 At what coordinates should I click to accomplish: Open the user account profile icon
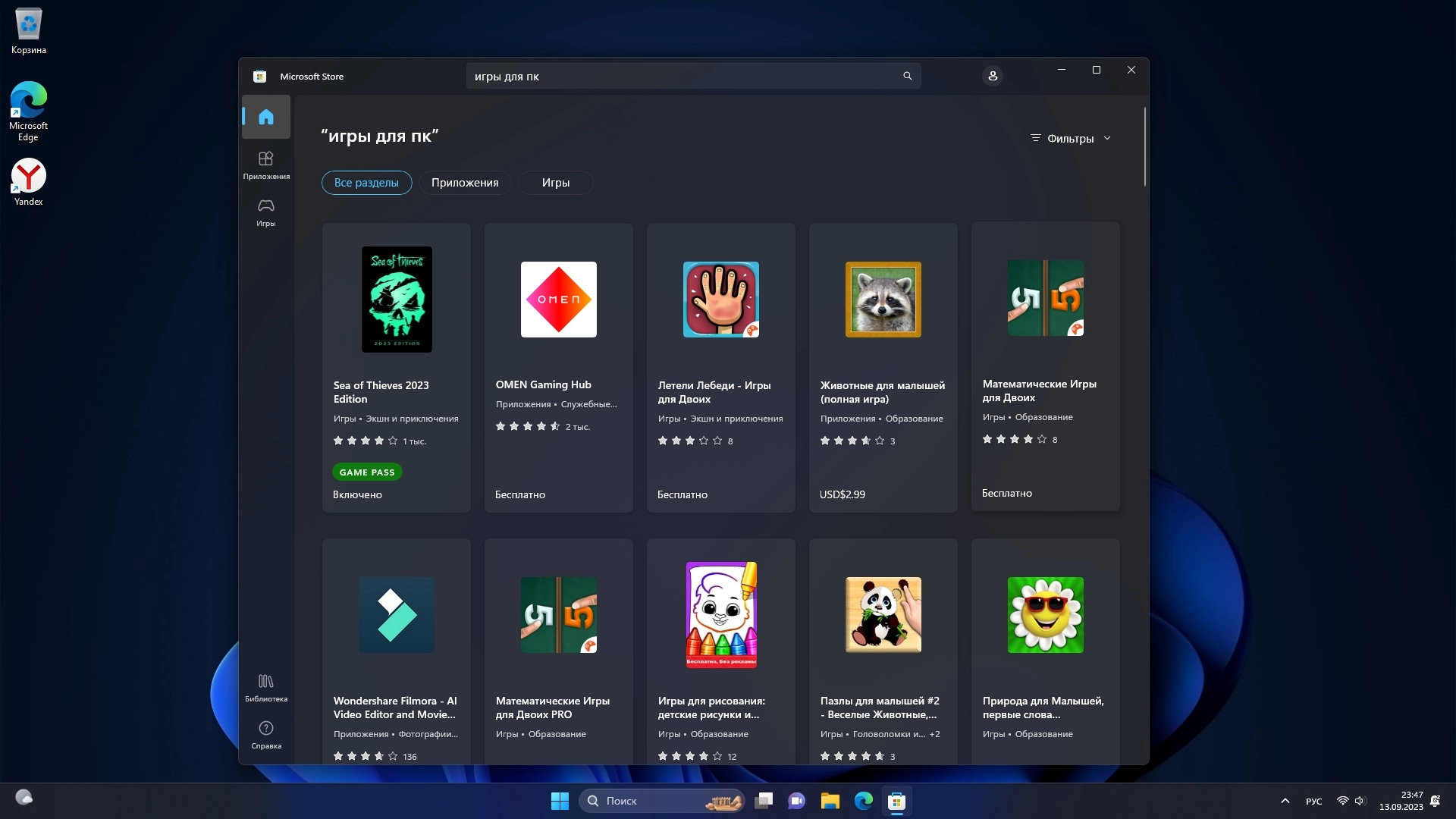coord(992,76)
